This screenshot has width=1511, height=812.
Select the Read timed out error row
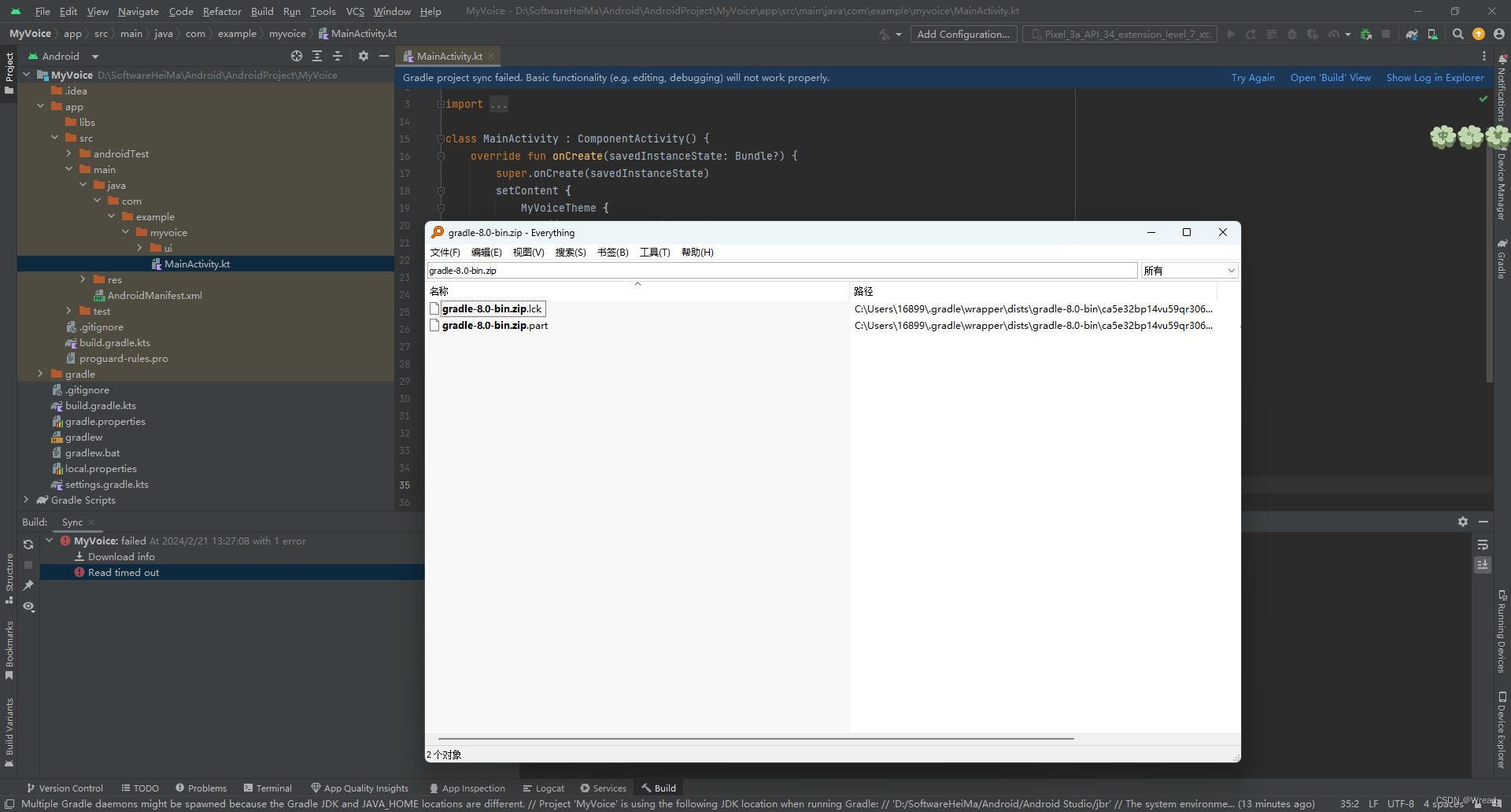[x=232, y=572]
